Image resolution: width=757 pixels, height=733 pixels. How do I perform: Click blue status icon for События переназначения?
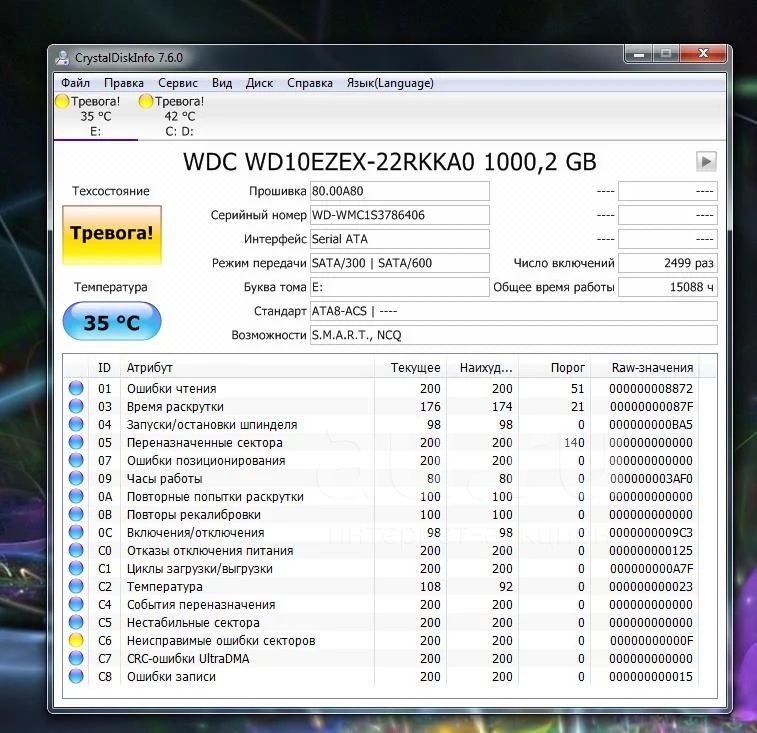[76, 604]
